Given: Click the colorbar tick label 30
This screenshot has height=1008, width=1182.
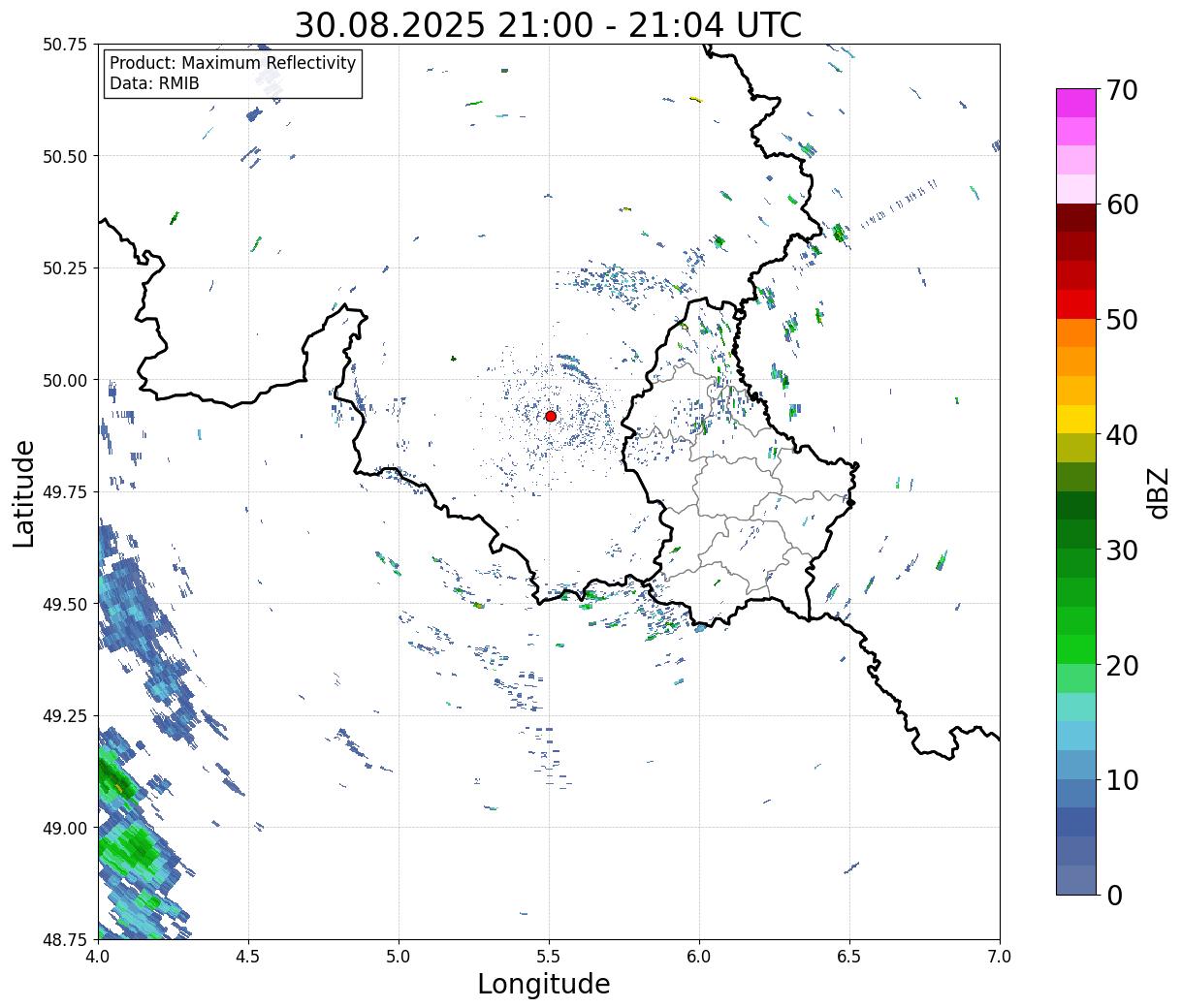Looking at the screenshot, I should coord(1122,550).
